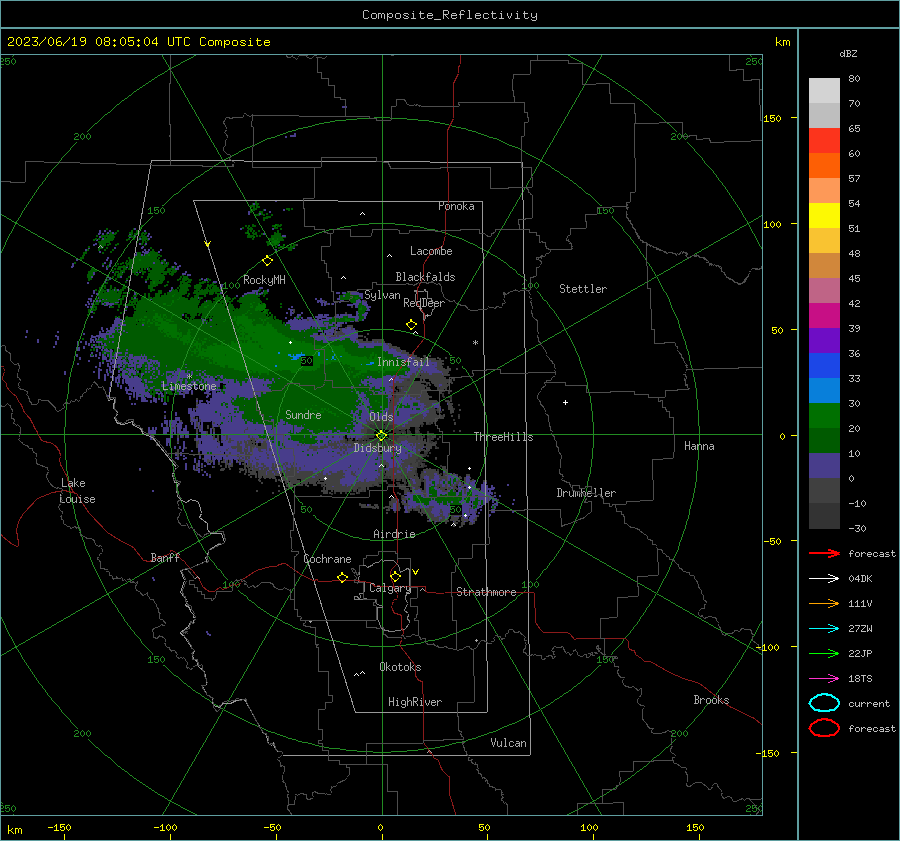This screenshot has width=900, height=841.
Task: Click the yellow diamond marker near RockyMH
Action: point(267,261)
